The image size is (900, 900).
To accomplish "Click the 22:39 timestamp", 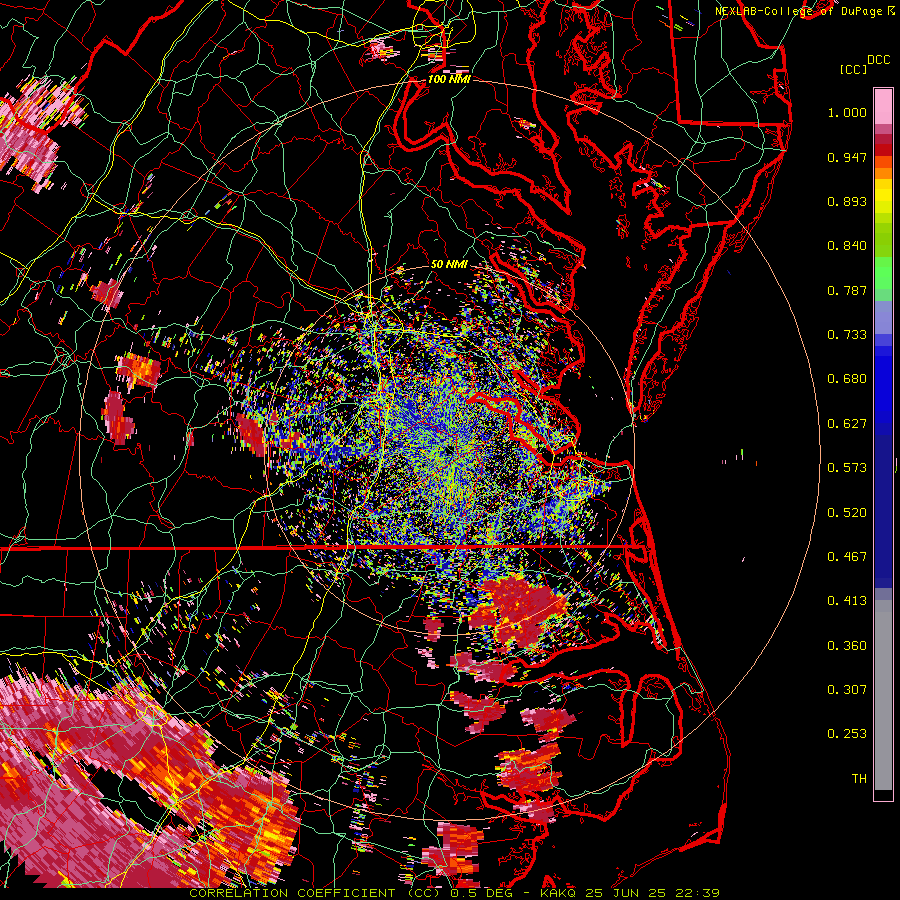I will (697, 893).
